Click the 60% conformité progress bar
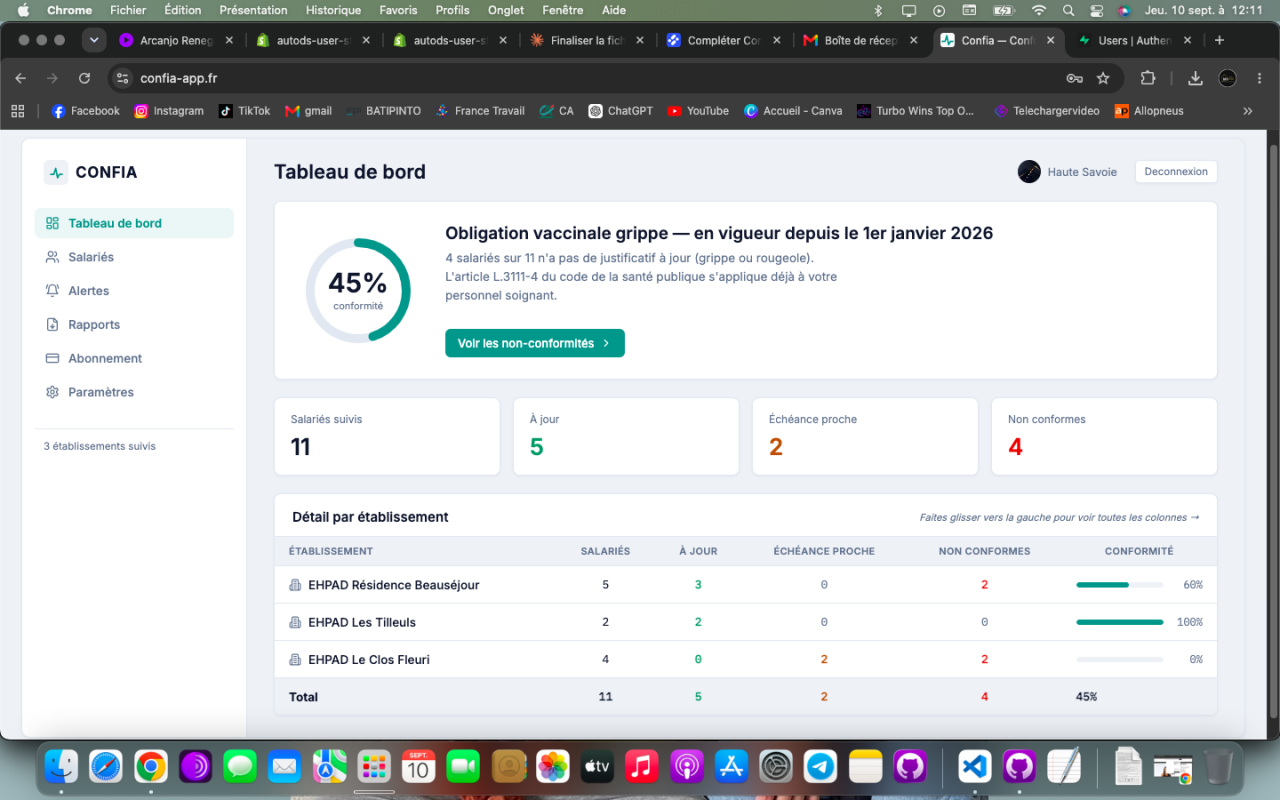The height and width of the screenshot is (800, 1280). tap(1119, 585)
